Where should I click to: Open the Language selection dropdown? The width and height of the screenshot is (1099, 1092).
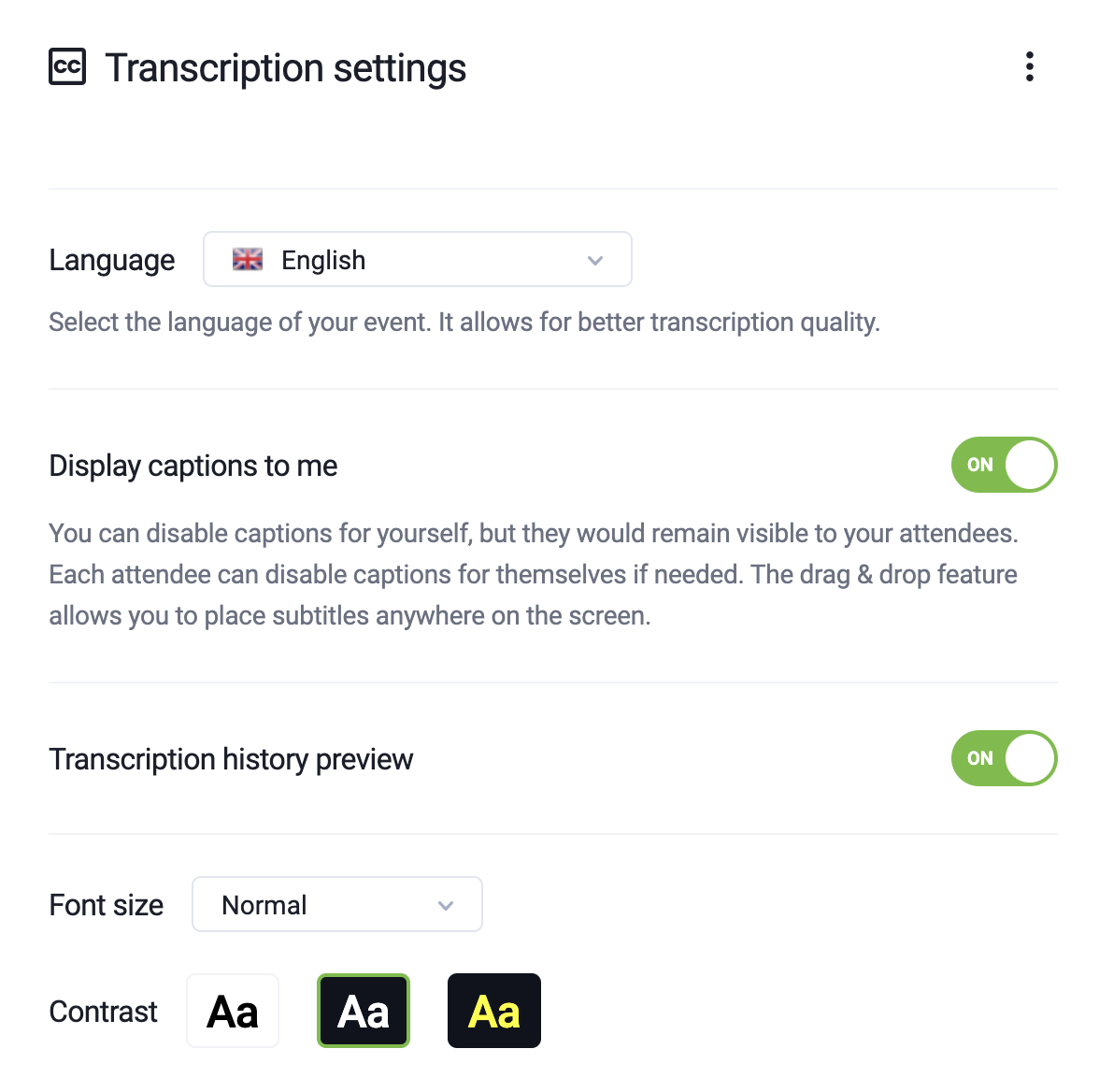click(417, 259)
